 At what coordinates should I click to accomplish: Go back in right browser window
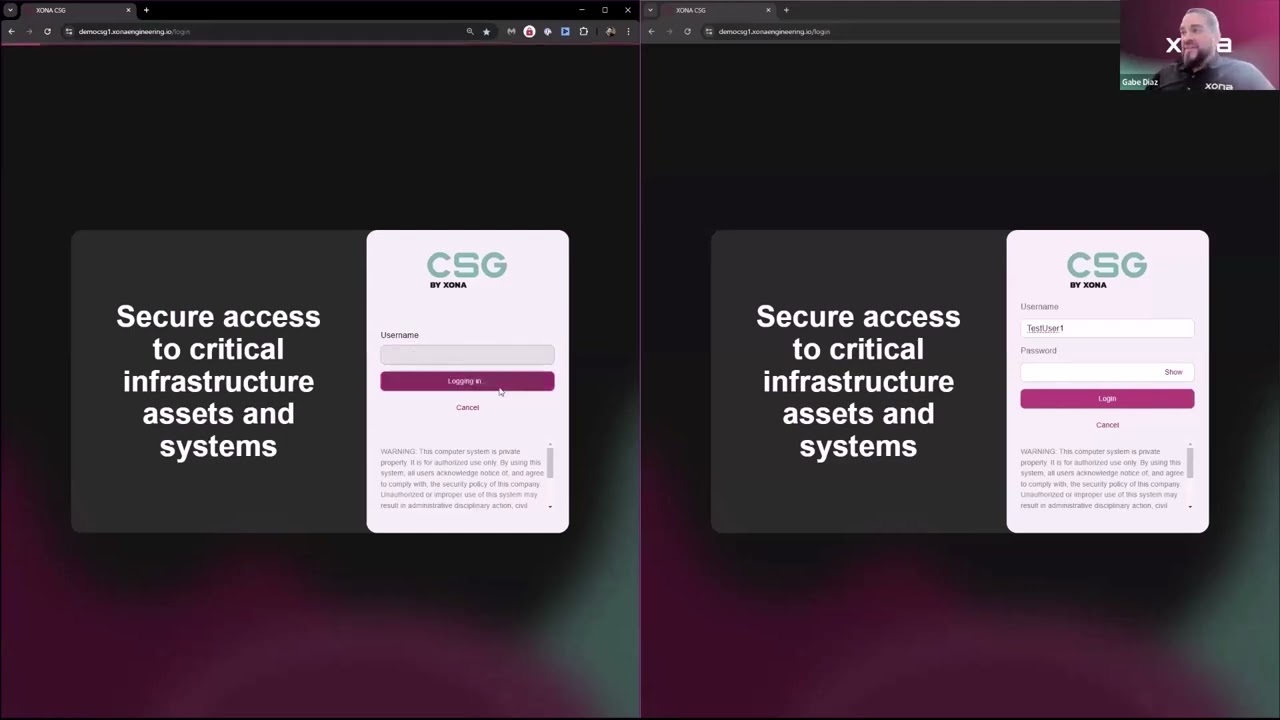pos(651,31)
